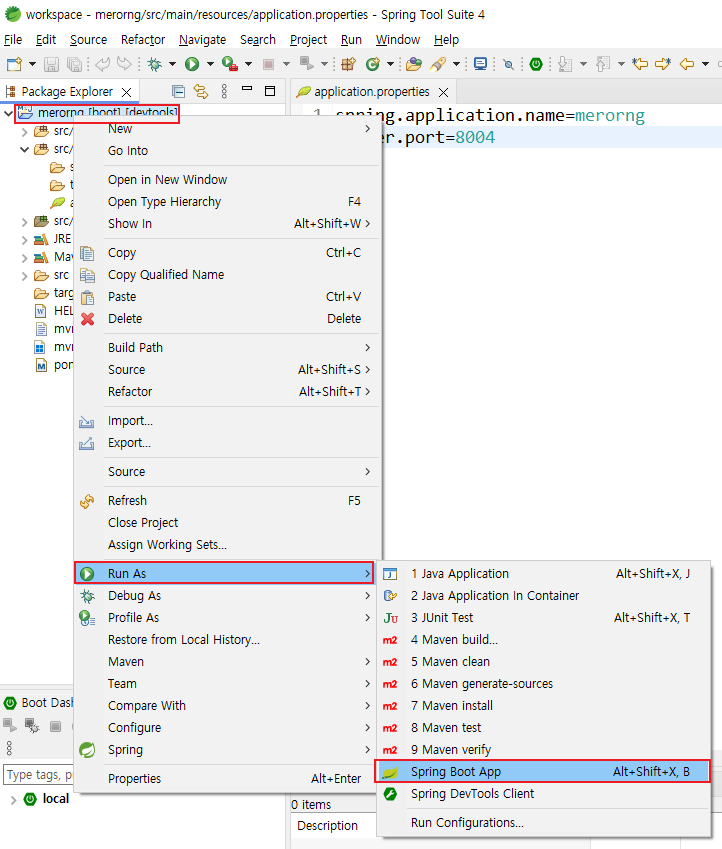The height and width of the screenshot is (849, 722).
Task: Click the red Stop toolbar icon
Action: point(268,64)
